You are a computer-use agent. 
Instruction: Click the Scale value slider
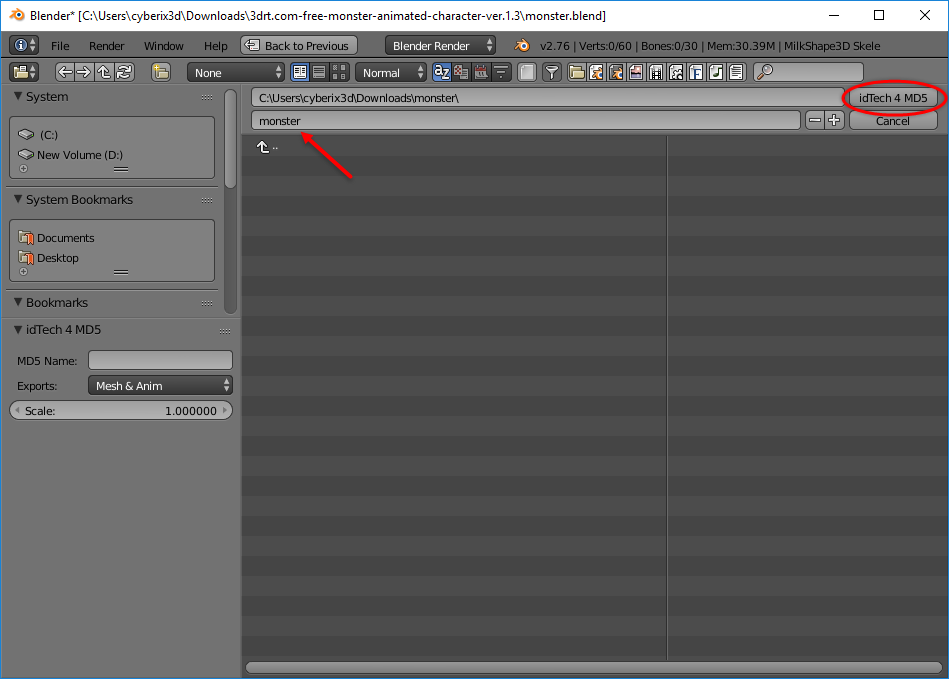pyautogui.click(x=121, y=410)
